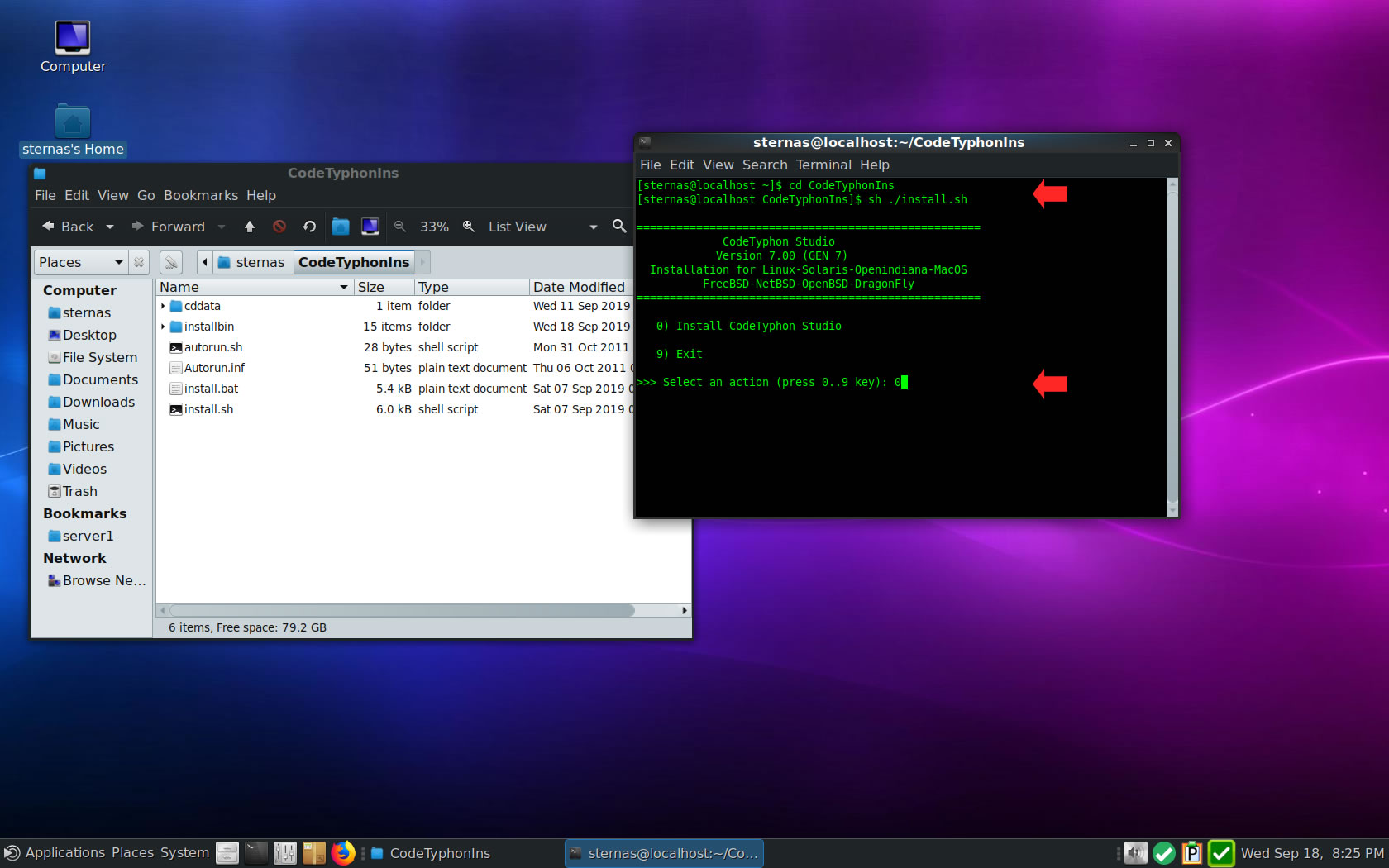Open Places menu in bottom panel

132,853
